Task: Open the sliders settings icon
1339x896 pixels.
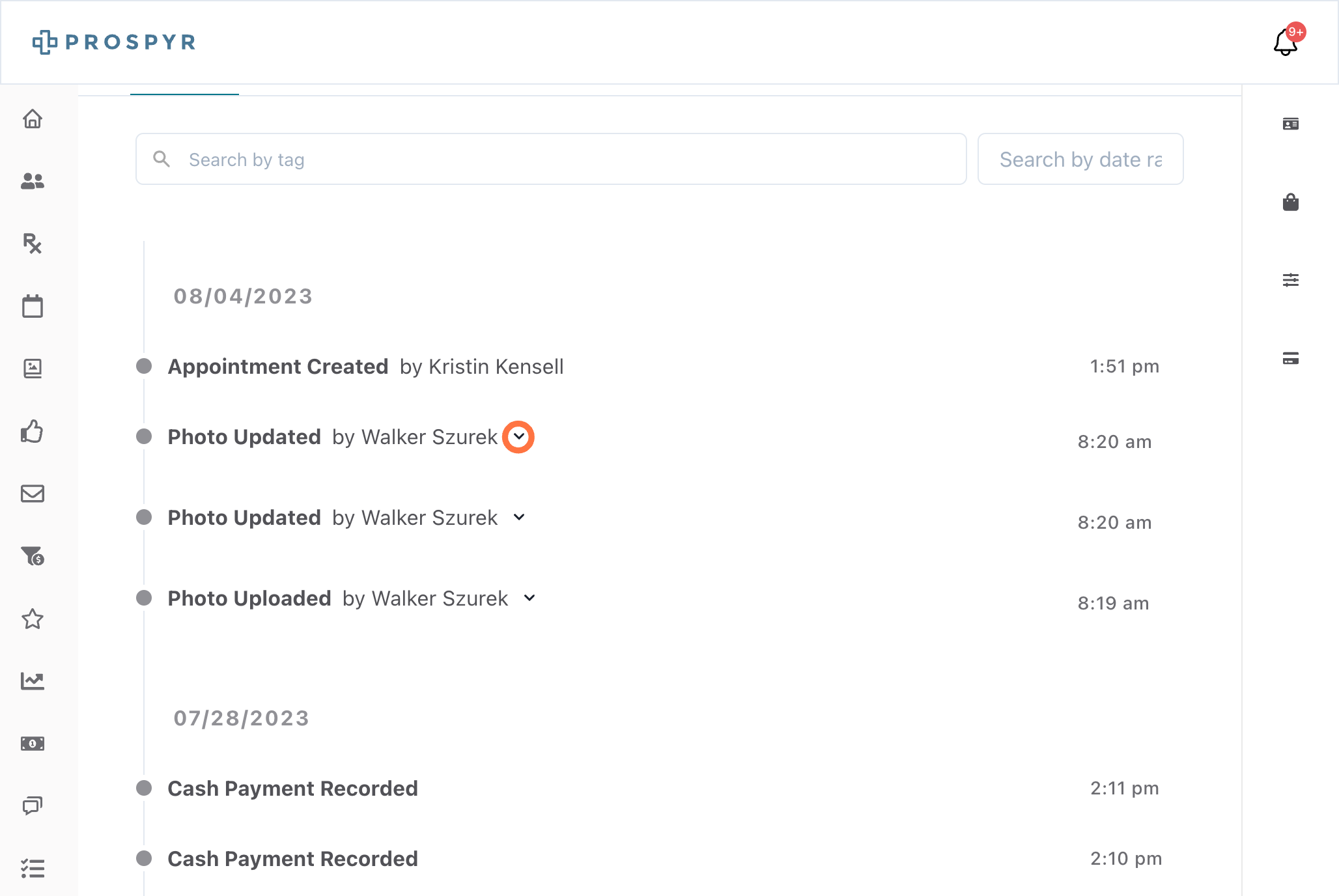Action: [x=1291, y=280]
